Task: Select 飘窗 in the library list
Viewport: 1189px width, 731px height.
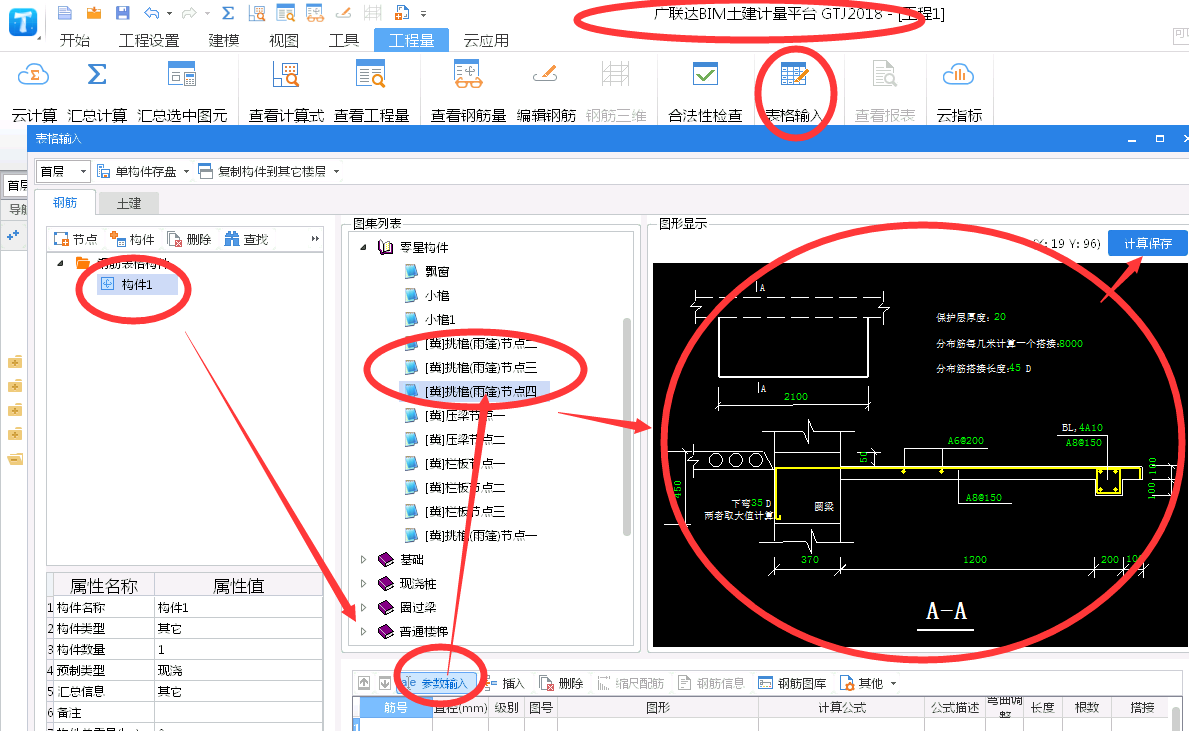Action: (436, 271)
